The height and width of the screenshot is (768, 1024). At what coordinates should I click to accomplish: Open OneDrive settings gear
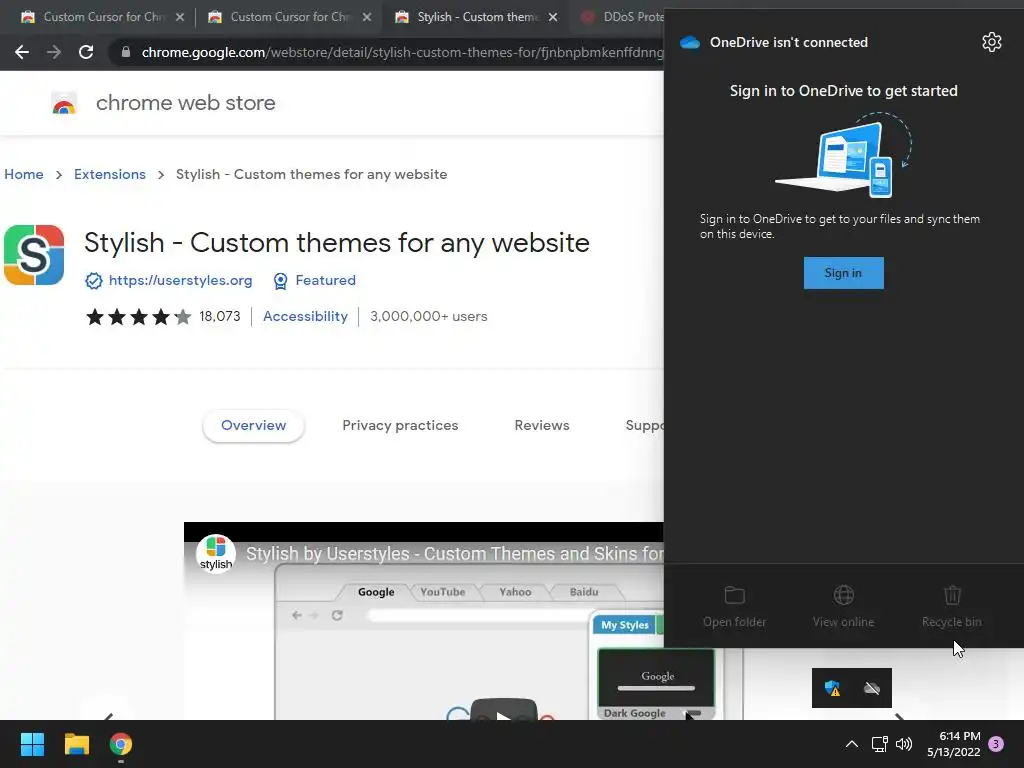[991, 42]
